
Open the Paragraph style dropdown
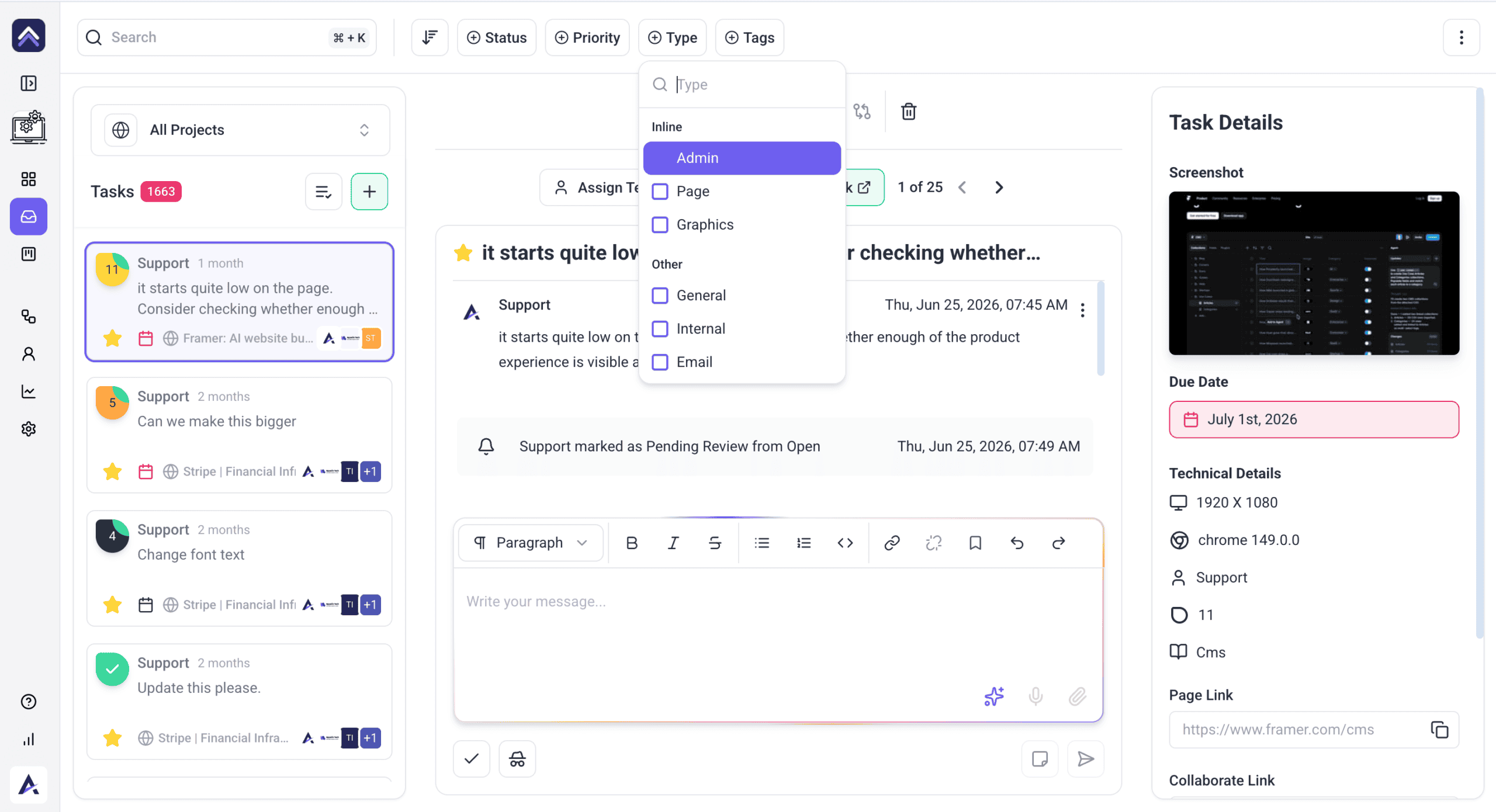(531, 543)
